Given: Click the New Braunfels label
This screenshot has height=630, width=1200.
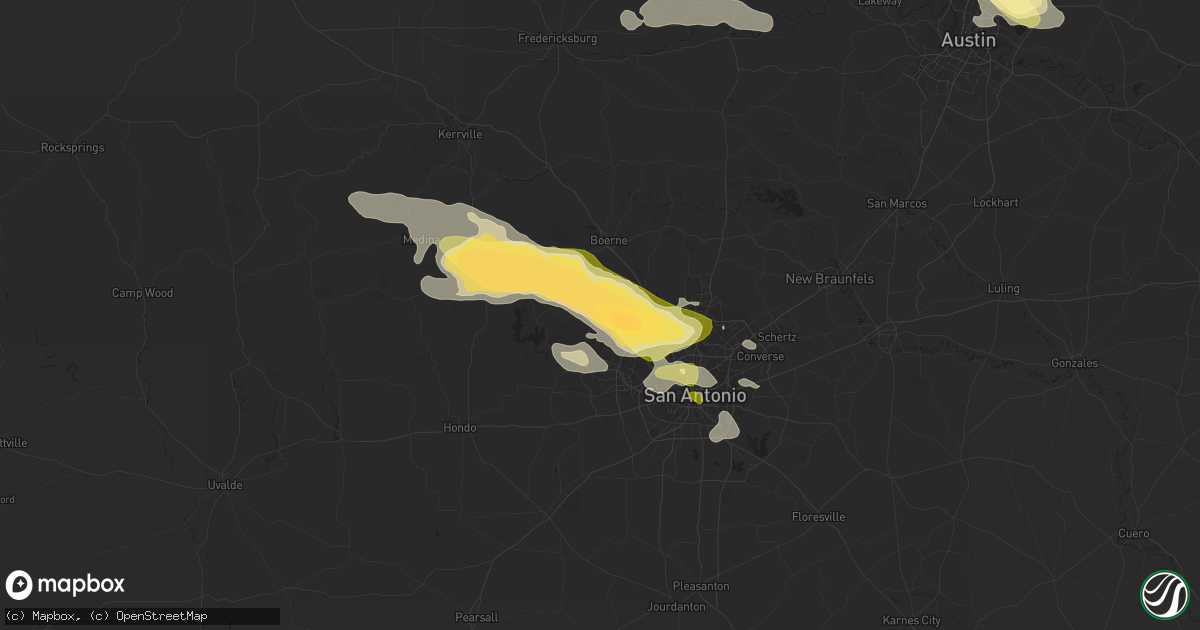Looking at the screenshot, I should pyautogui.click(x=830, y=279).
